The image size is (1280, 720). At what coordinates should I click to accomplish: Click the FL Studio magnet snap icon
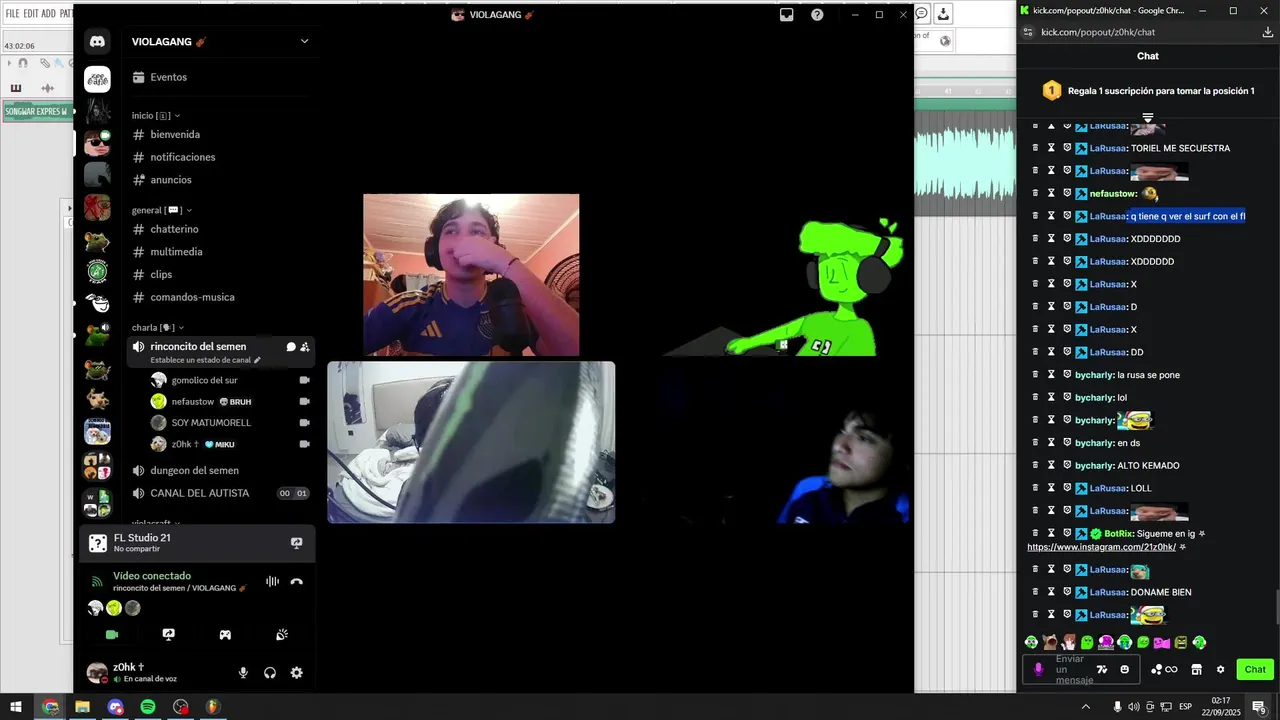point(23,63)
